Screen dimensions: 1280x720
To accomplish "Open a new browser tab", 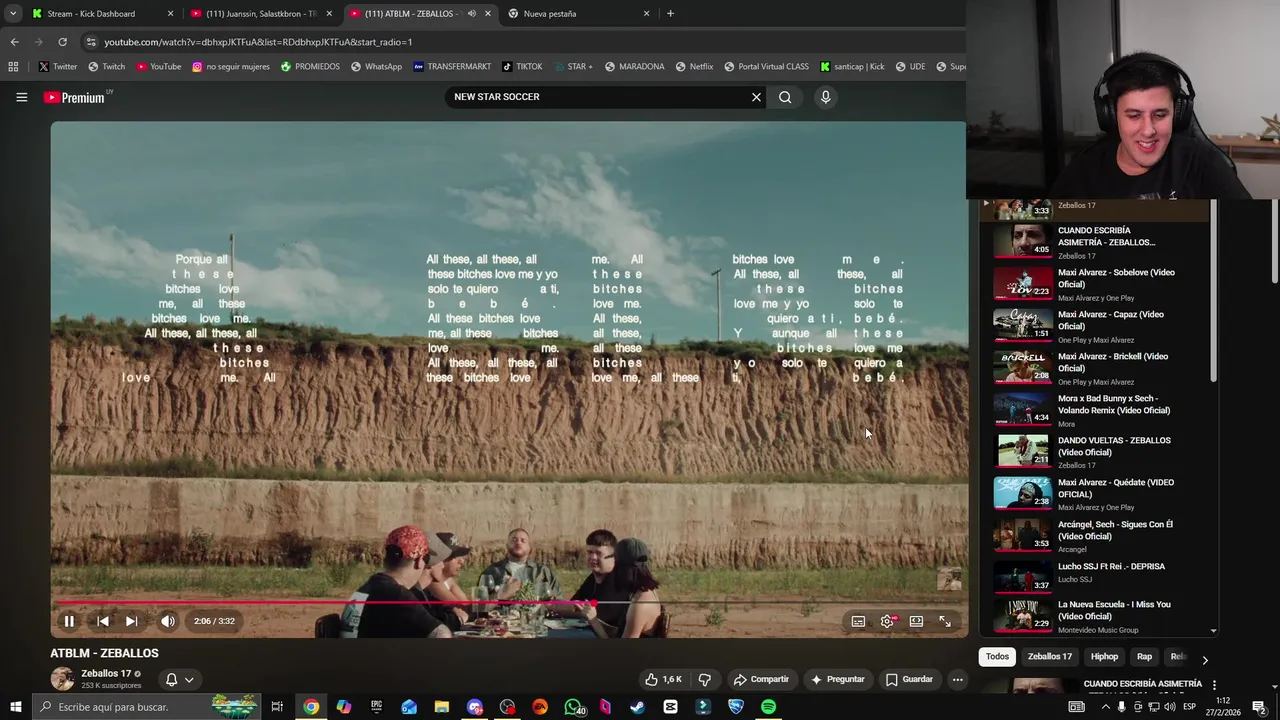I will pyautogui.click(x=670, y=14).
